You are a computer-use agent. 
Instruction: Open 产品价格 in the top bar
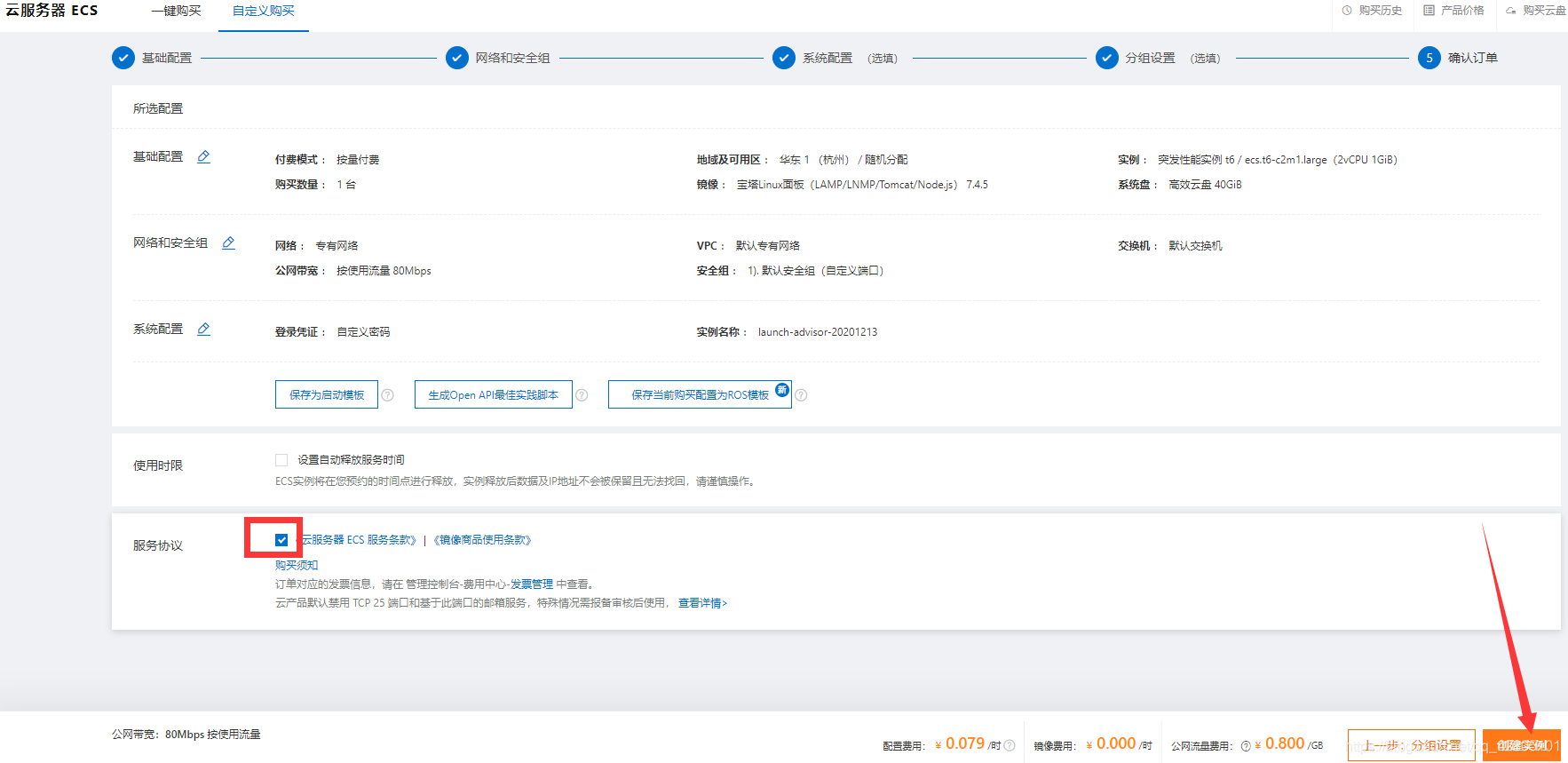[1462, 11]
